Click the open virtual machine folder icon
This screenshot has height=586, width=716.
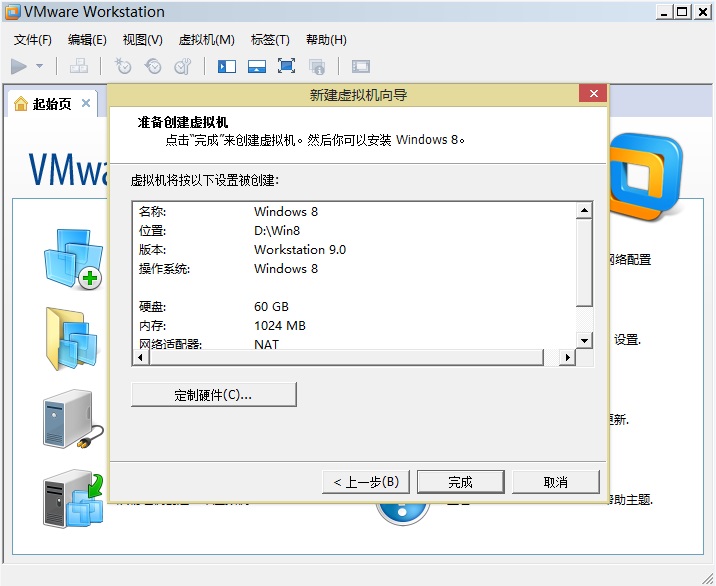coord(72,338)
